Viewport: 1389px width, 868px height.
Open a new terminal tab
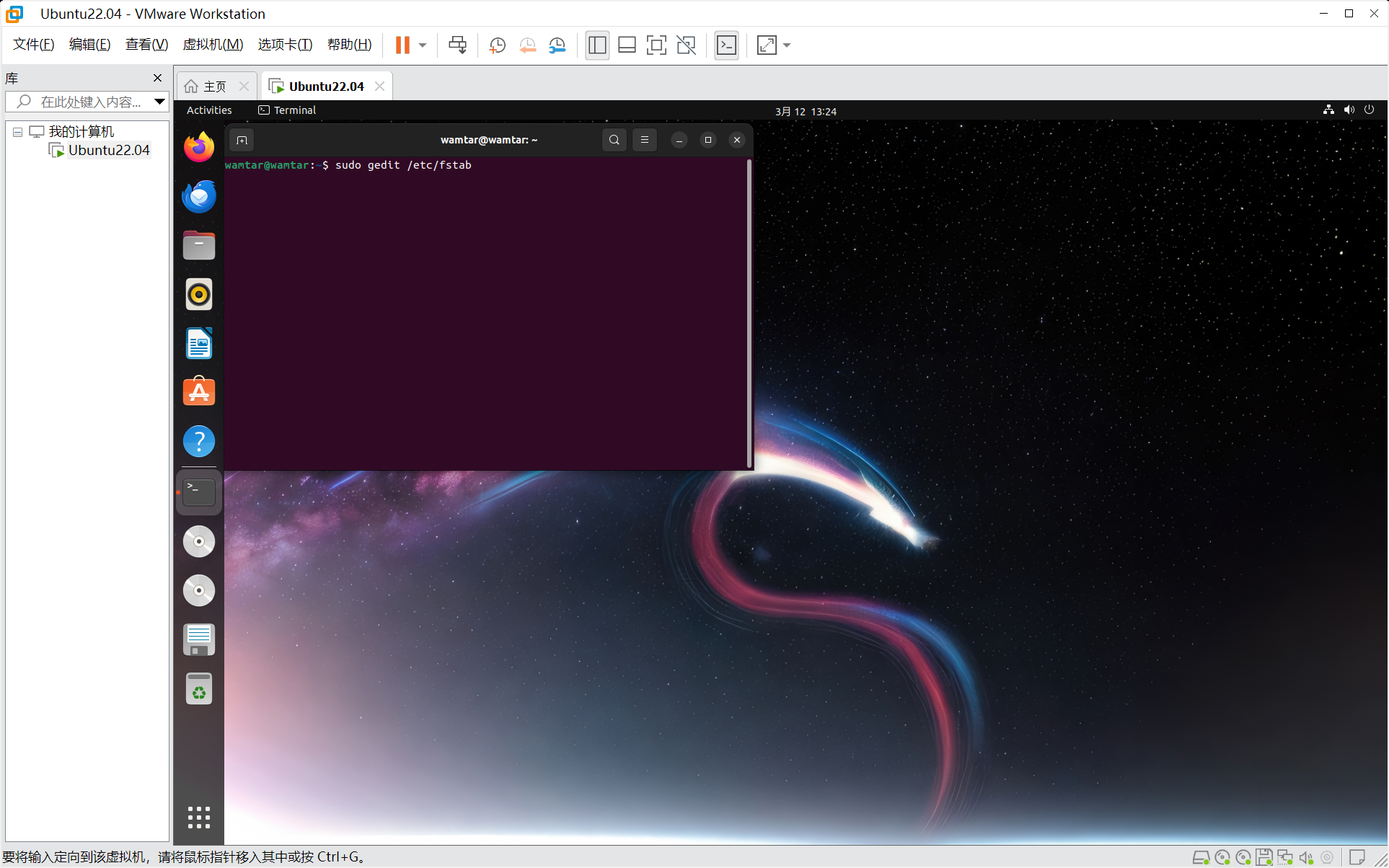tap(242, 140)
